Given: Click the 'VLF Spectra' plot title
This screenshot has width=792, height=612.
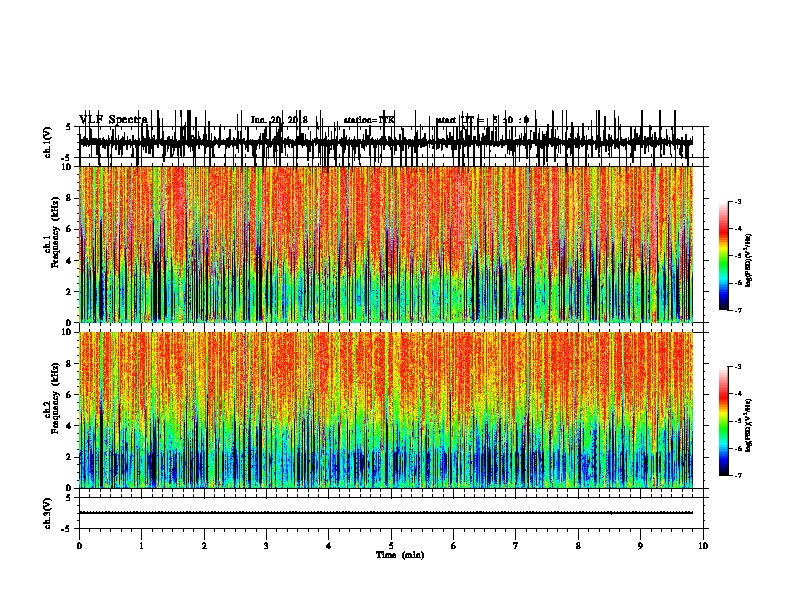Looking at the screenshot, I should (x=113, y=120).
